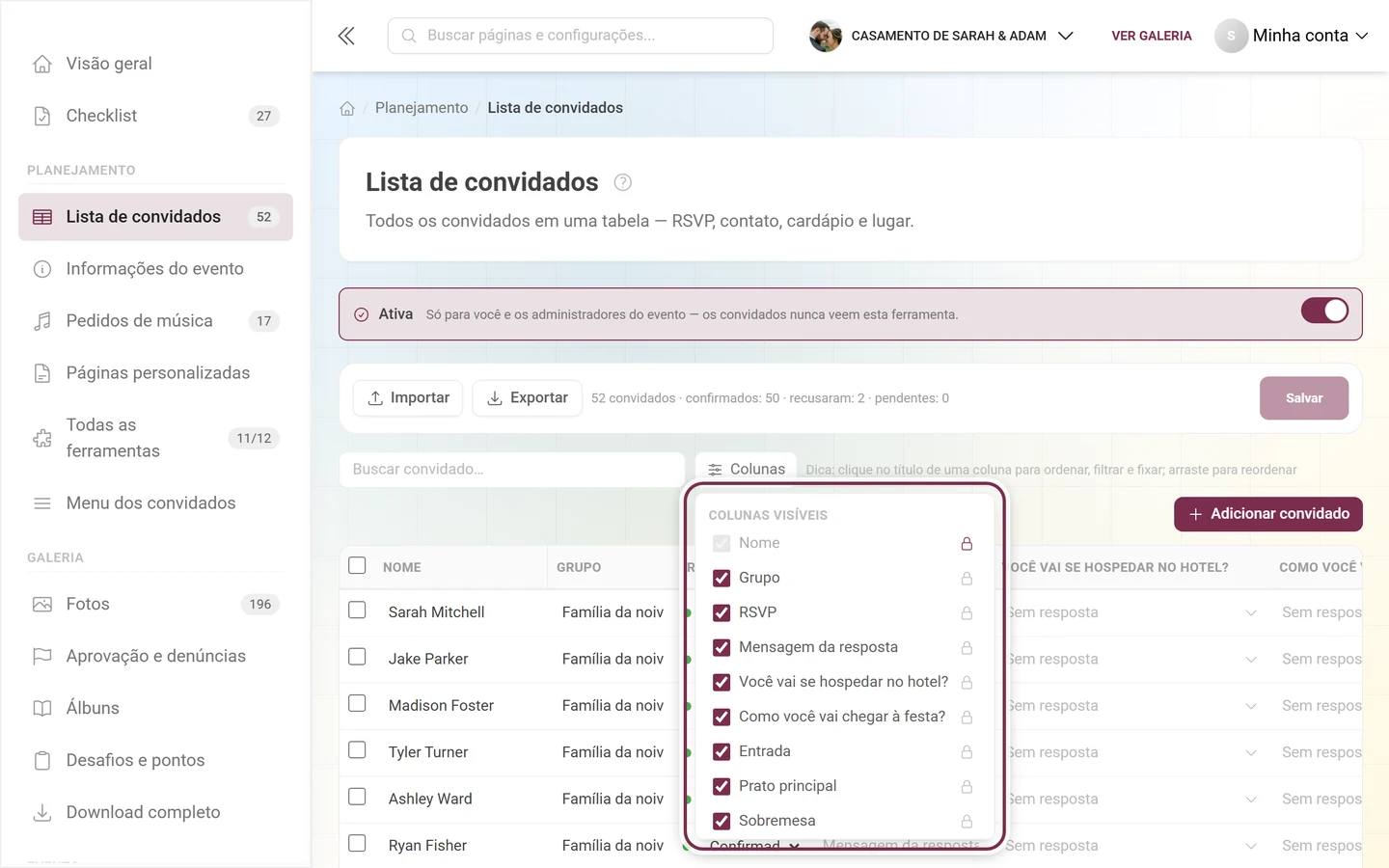
Task: Uncheck the Grupo column checkbox
Action: tap(722, 578)
